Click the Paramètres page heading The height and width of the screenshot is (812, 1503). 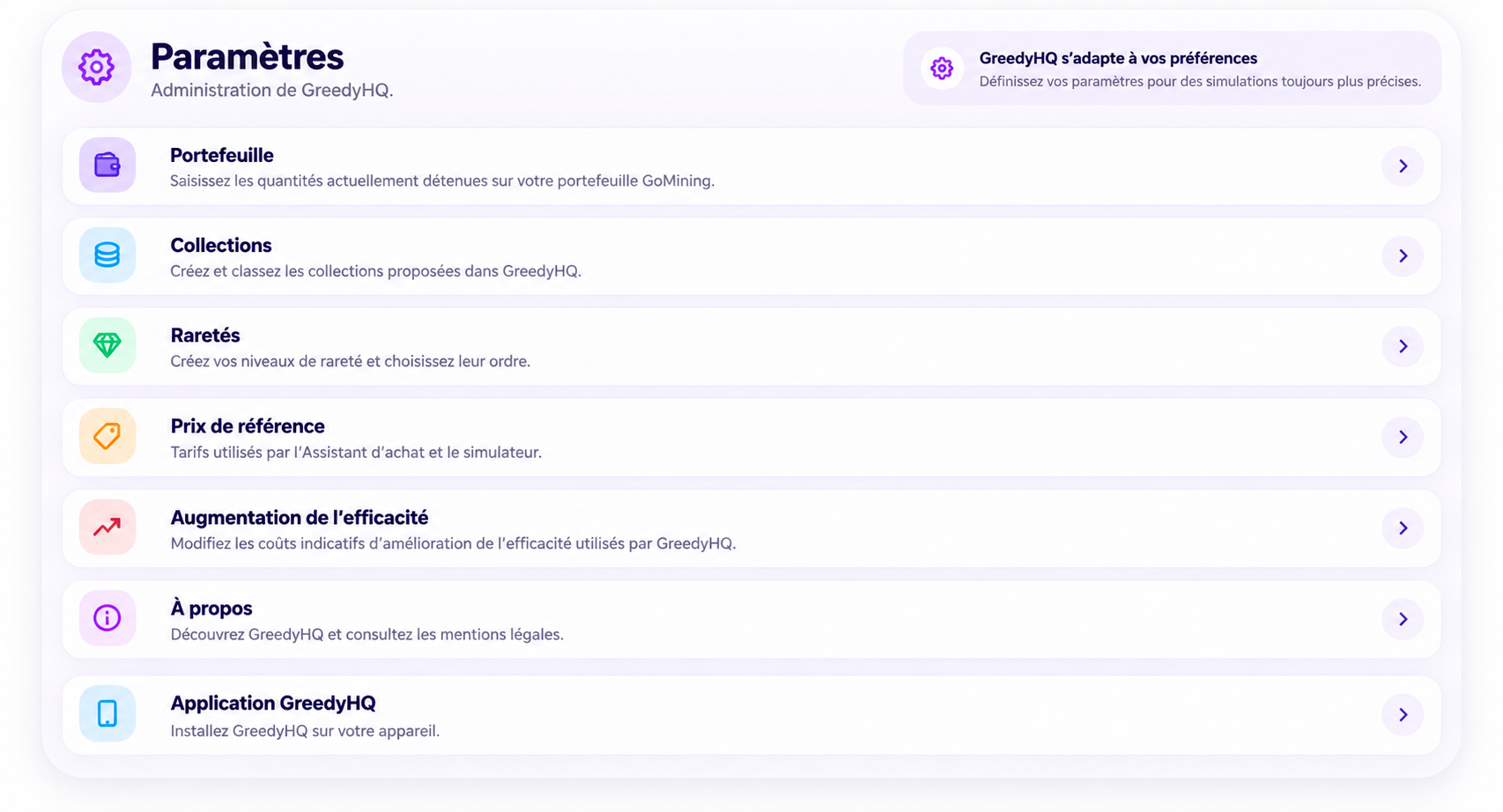[x=248, y=57]
